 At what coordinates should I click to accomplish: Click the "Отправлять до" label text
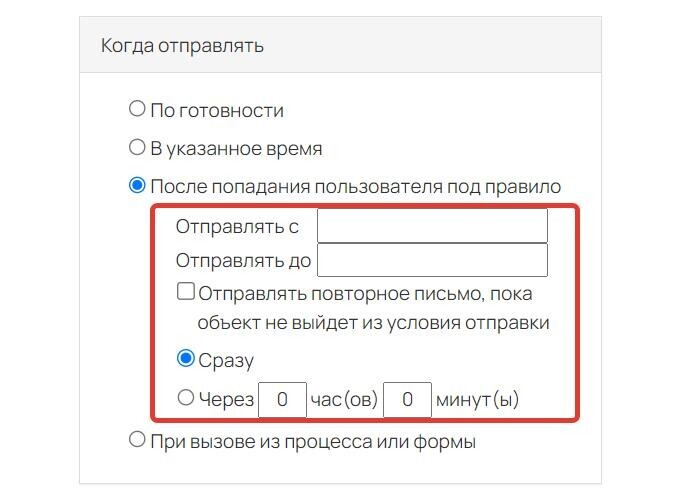[244, 261]
